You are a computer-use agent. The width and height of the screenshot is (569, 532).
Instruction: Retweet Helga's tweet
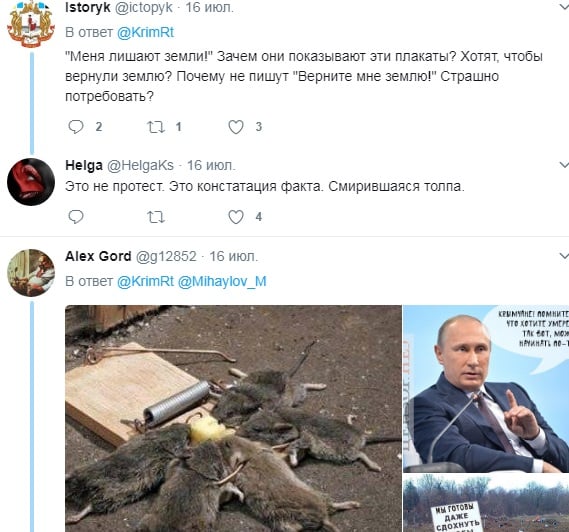coord(156,217)
